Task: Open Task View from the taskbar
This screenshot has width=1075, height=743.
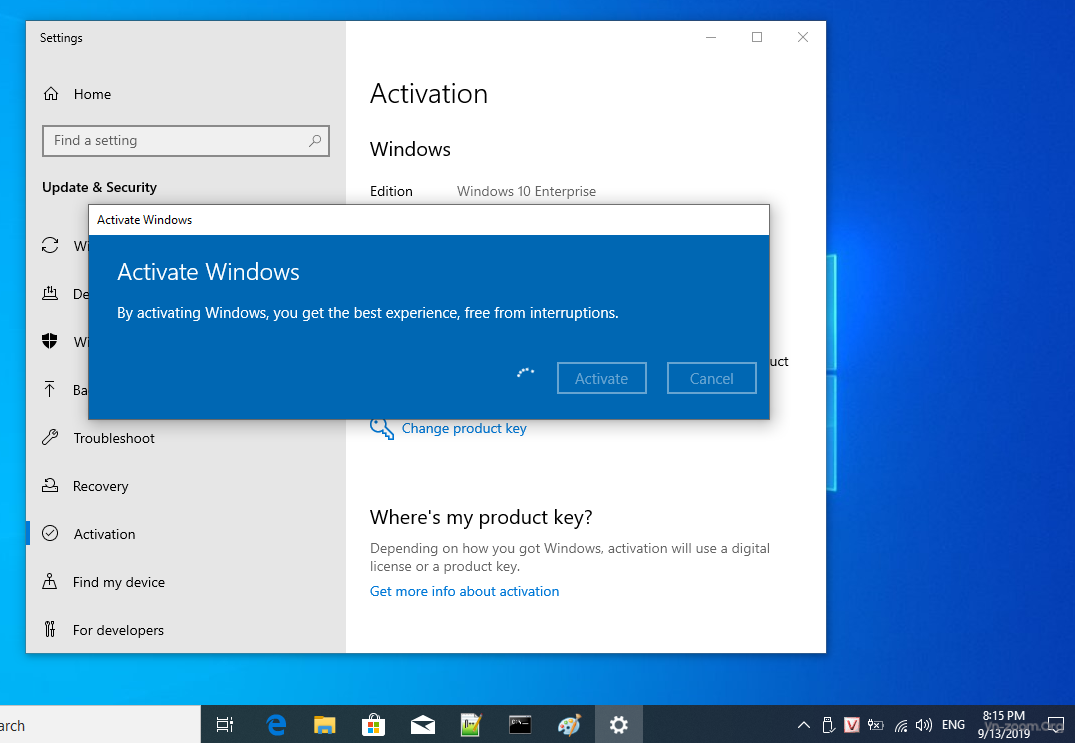Action: click(x=225, y=724)
